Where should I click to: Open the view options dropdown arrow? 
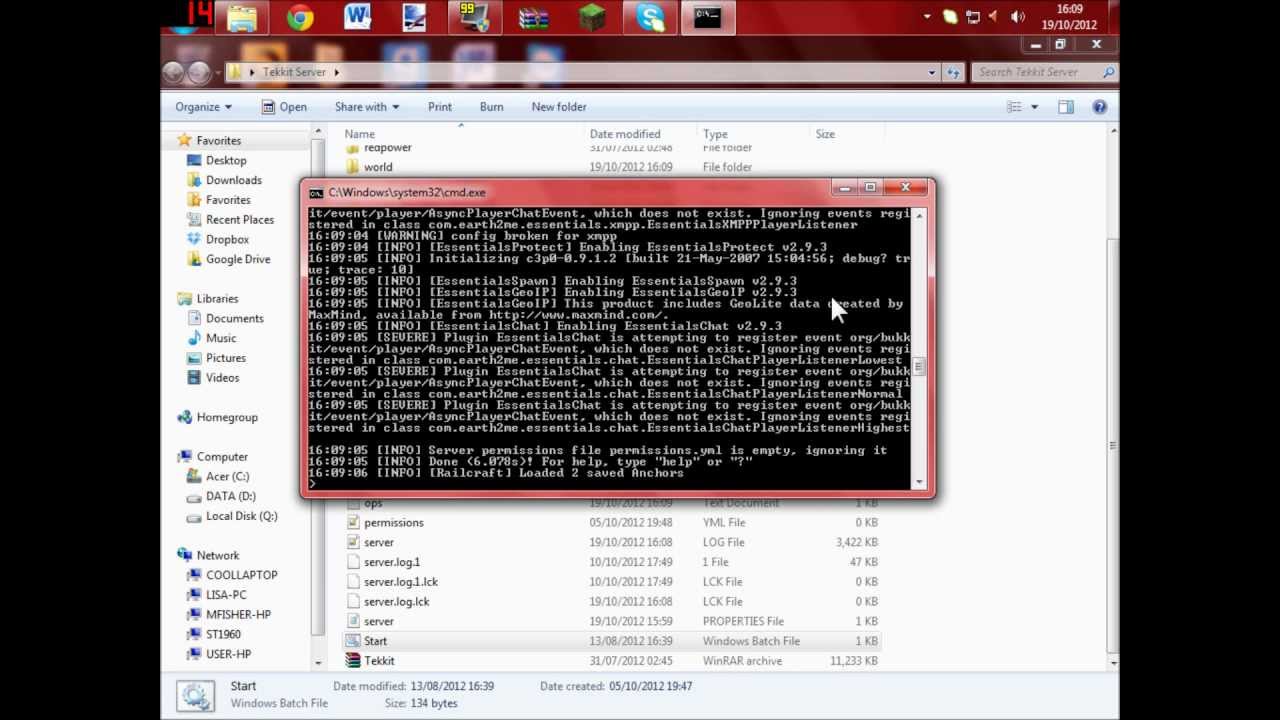pyautogui.click(x=1034, y=107)
